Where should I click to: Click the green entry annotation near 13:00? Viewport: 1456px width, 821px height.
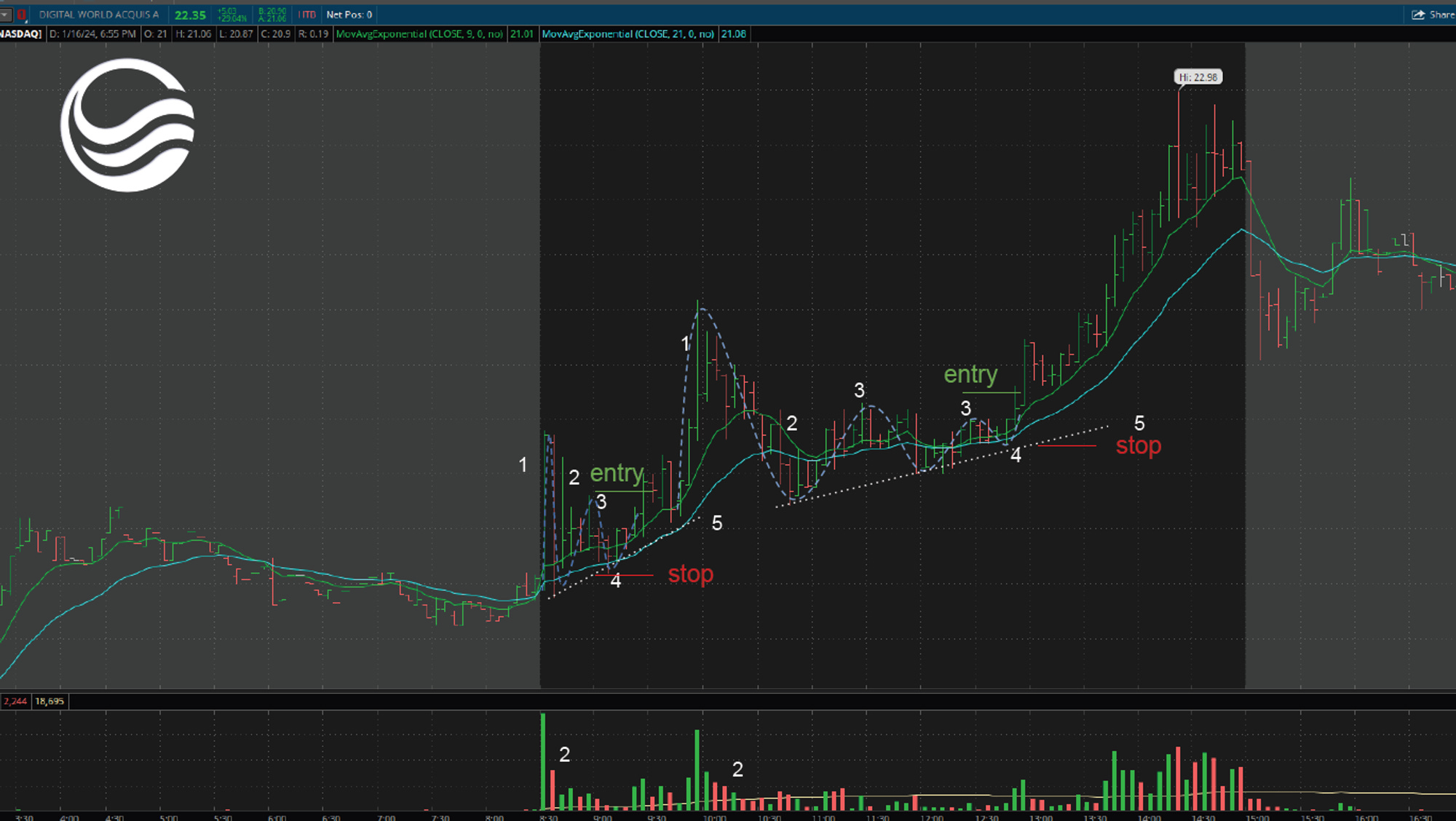[971, 374]
